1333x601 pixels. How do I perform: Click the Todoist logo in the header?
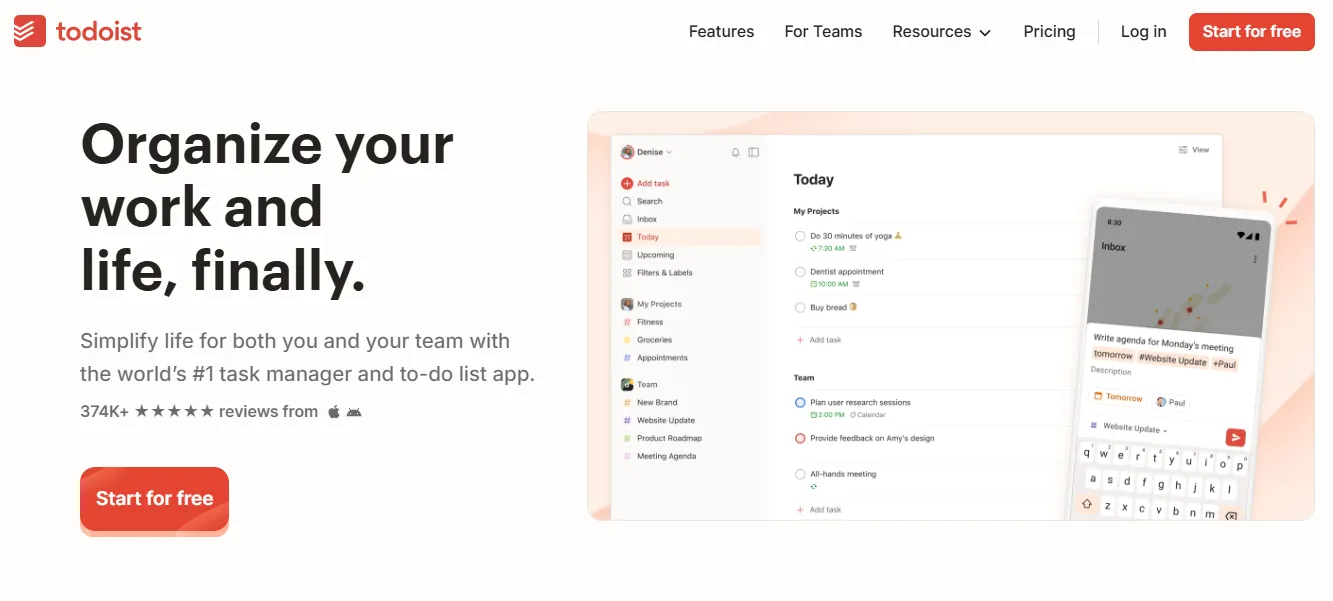[x=78, y=31]
